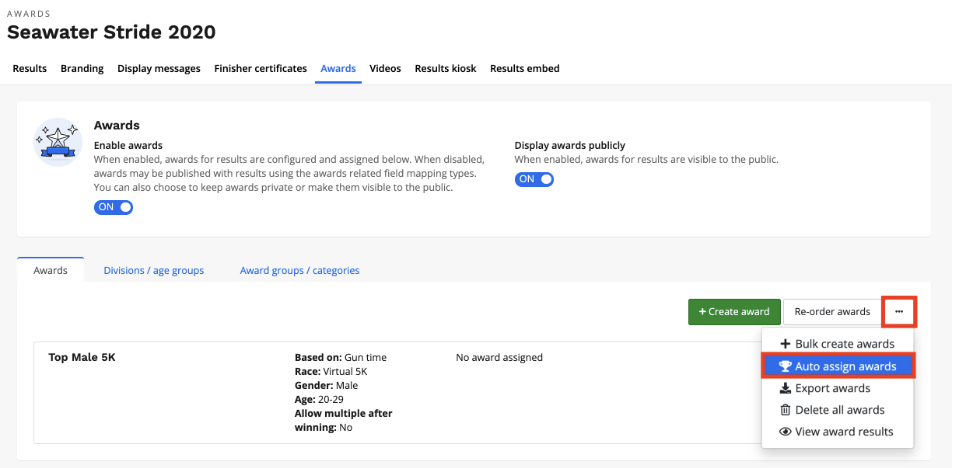The width and height of the screenshot is (960, 468).
Task: Click the trophy icon for Auto assign awards
Action: coord(785,366)
